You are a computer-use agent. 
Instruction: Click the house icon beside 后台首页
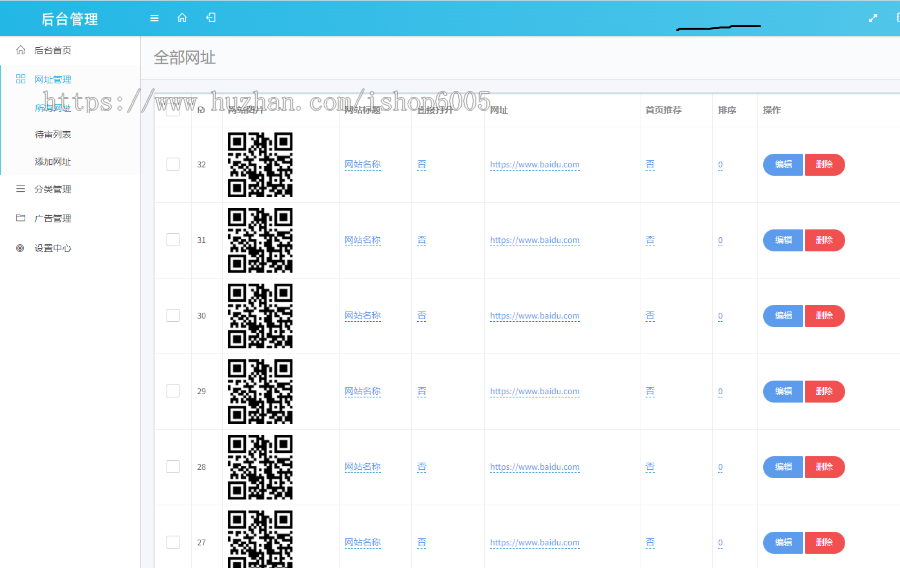21,50
